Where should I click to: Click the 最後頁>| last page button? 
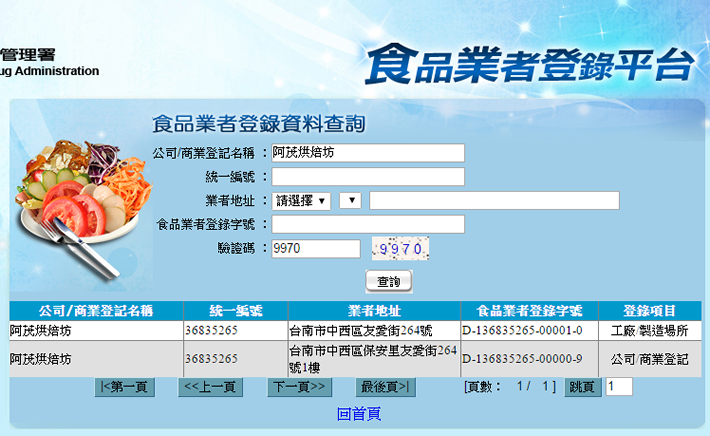(x=385, y=387)
